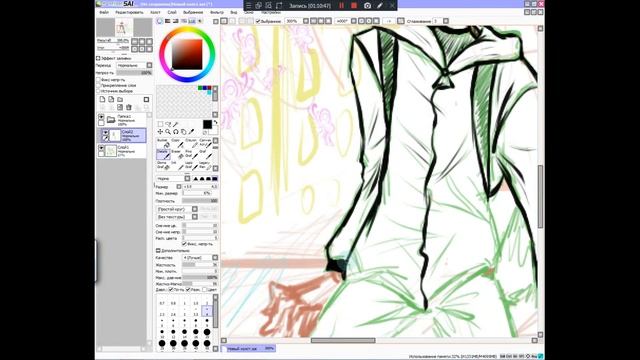
Task: Select the eyedropper color picker tool
Action: tap(191, 131)
